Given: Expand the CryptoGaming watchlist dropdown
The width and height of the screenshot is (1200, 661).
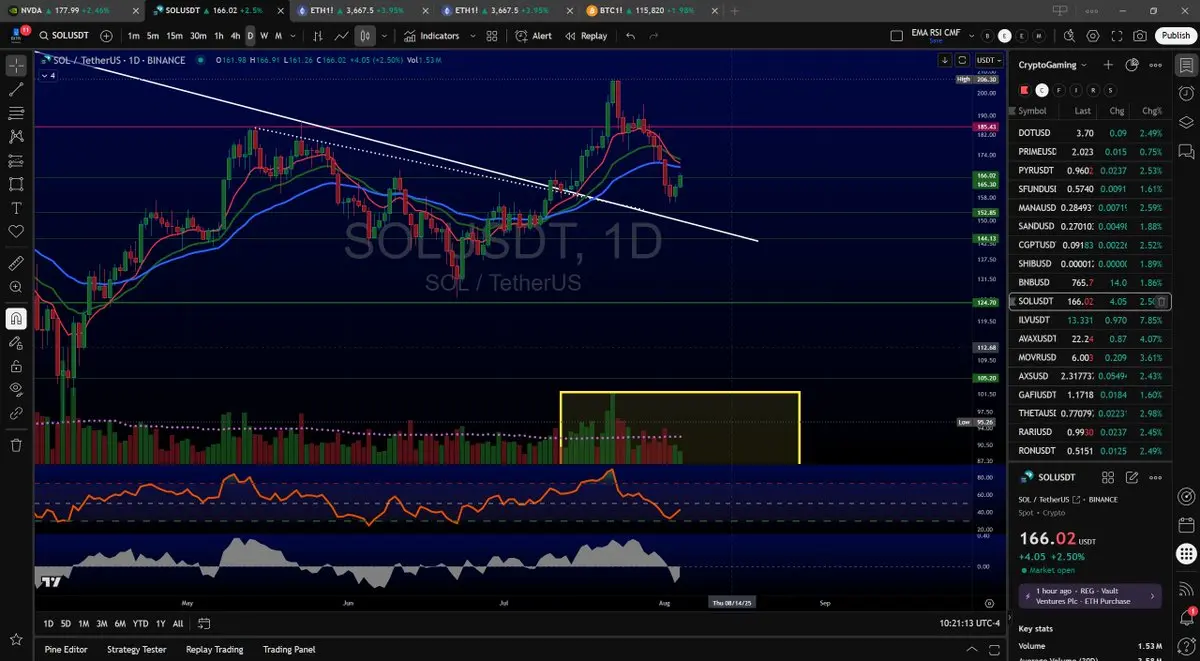Looking at the screenshot, I should (x=1054, y=65).
